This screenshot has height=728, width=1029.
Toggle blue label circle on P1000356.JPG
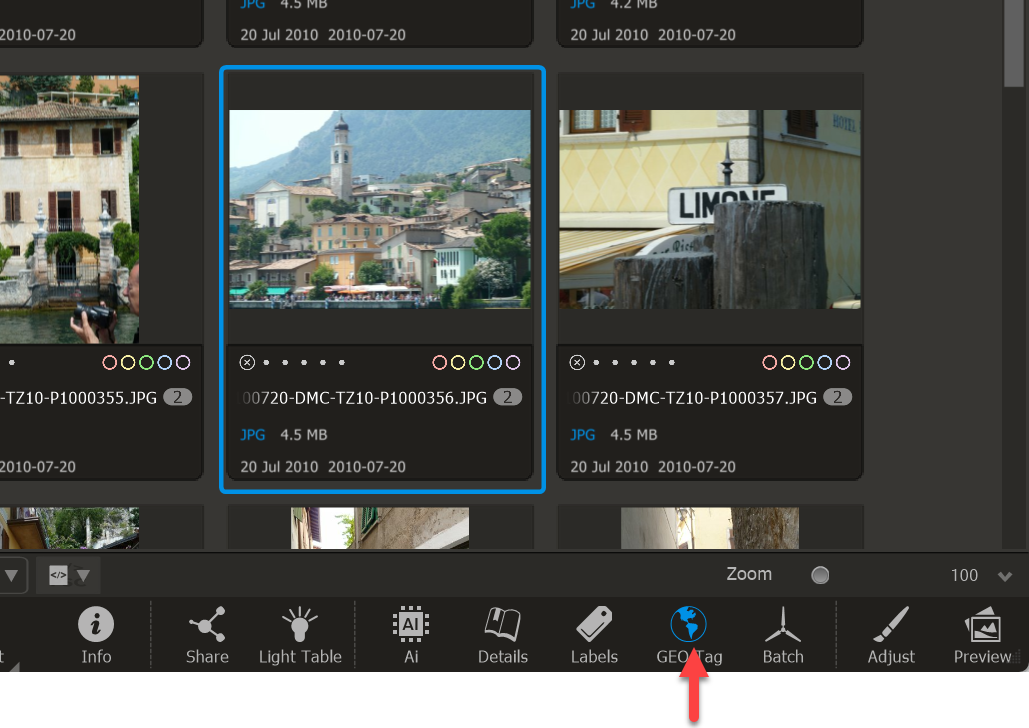point(495,362)
